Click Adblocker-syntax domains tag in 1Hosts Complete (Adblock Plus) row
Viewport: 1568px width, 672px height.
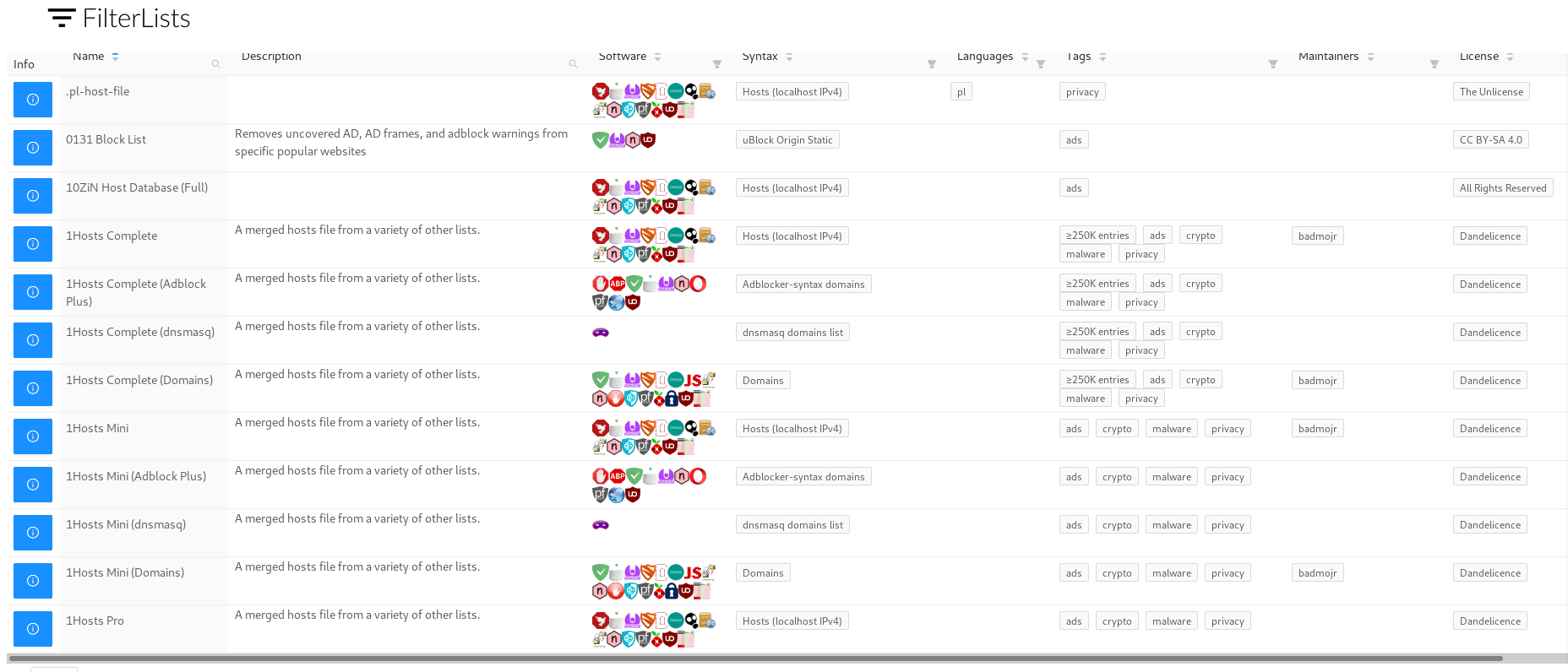803,285
